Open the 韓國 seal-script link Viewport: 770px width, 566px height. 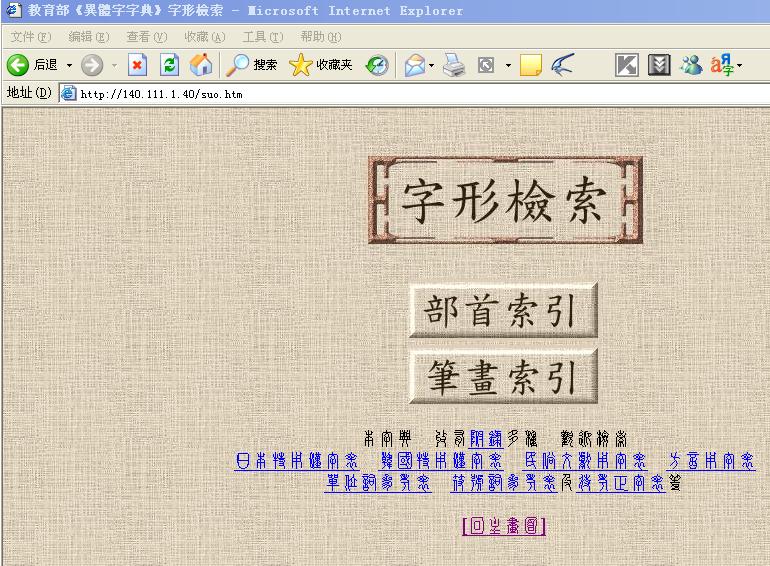pyautogui.click(x=441, y=461)
